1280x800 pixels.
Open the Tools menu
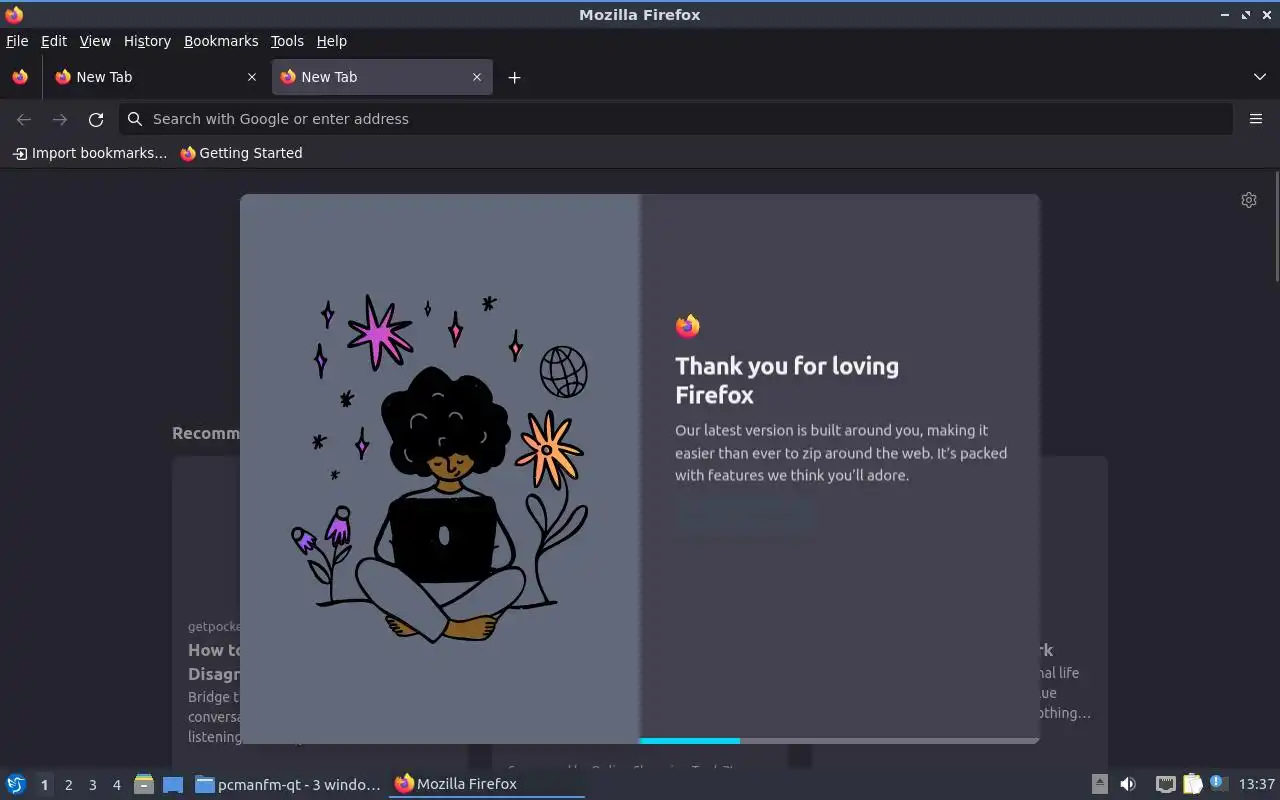click(x=287, y=41)
